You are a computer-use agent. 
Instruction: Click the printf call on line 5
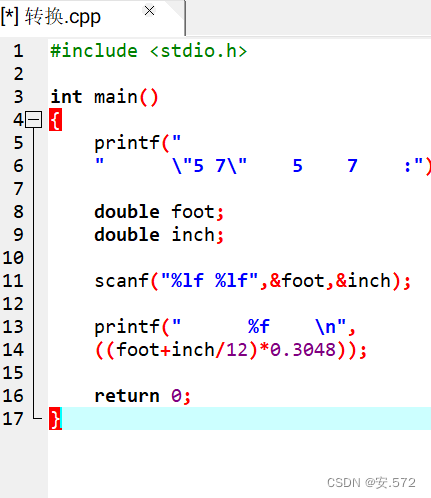coord(138,143)
